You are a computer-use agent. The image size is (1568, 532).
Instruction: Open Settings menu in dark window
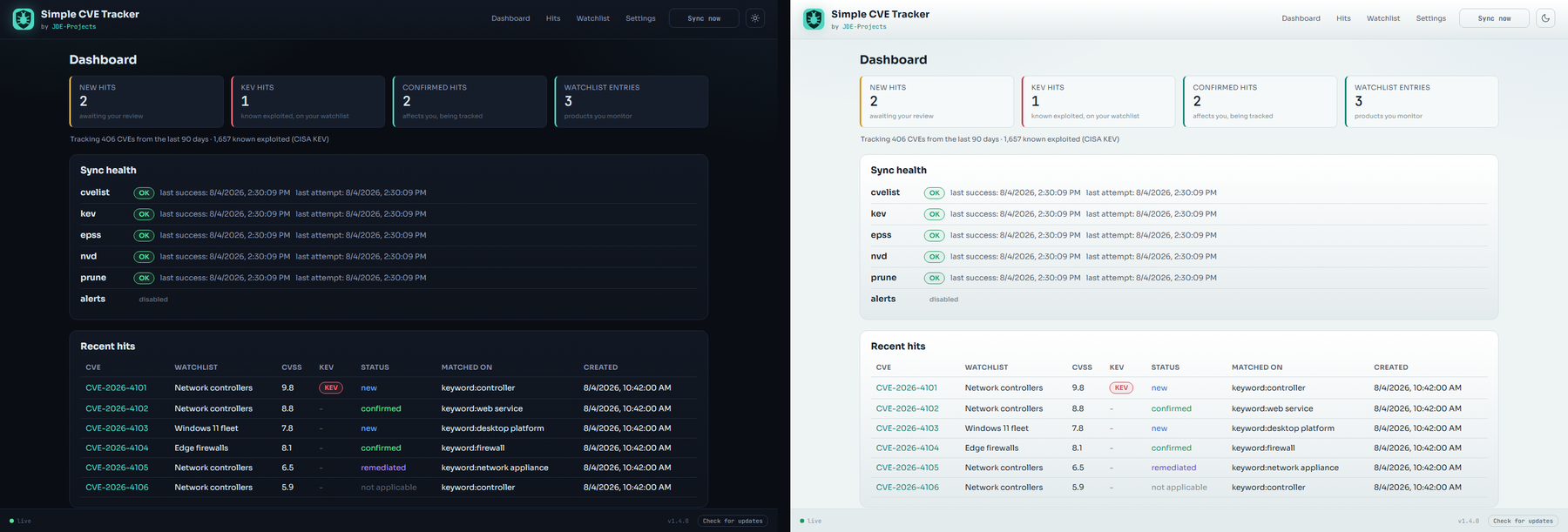click(x=640, y=18)
